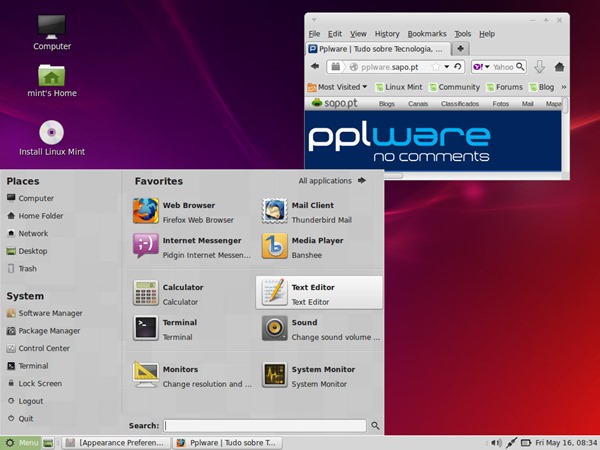Open window menu arrow in Firefox titlebar

pos(314,20)
